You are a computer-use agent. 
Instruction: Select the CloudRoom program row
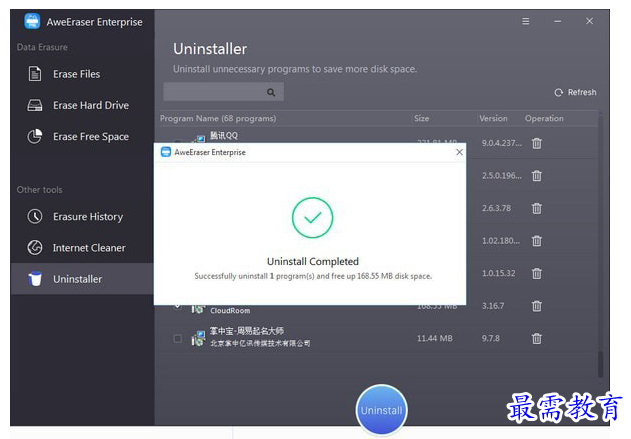(x=378, y=309)
